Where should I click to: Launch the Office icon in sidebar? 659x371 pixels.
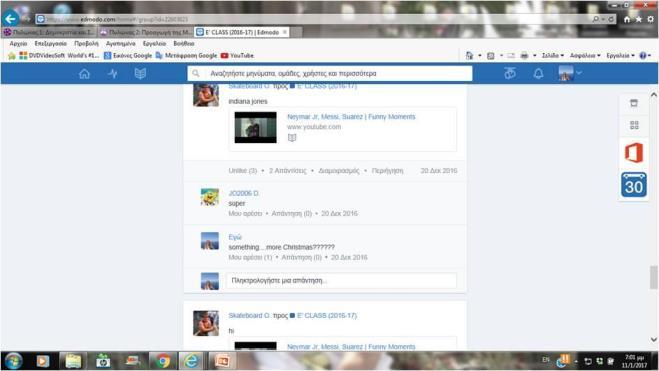pos(634,153)
